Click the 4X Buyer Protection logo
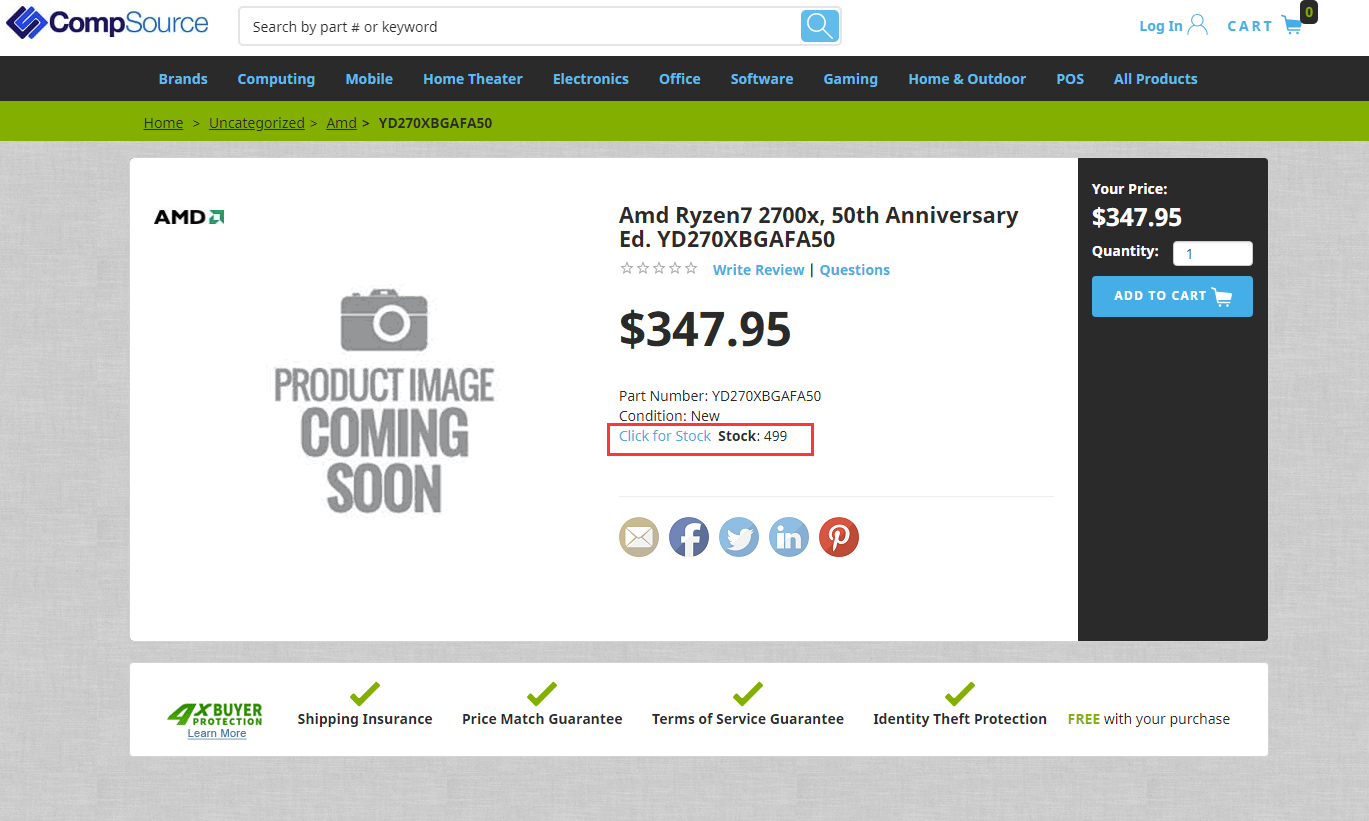 [x=216, y=714]
